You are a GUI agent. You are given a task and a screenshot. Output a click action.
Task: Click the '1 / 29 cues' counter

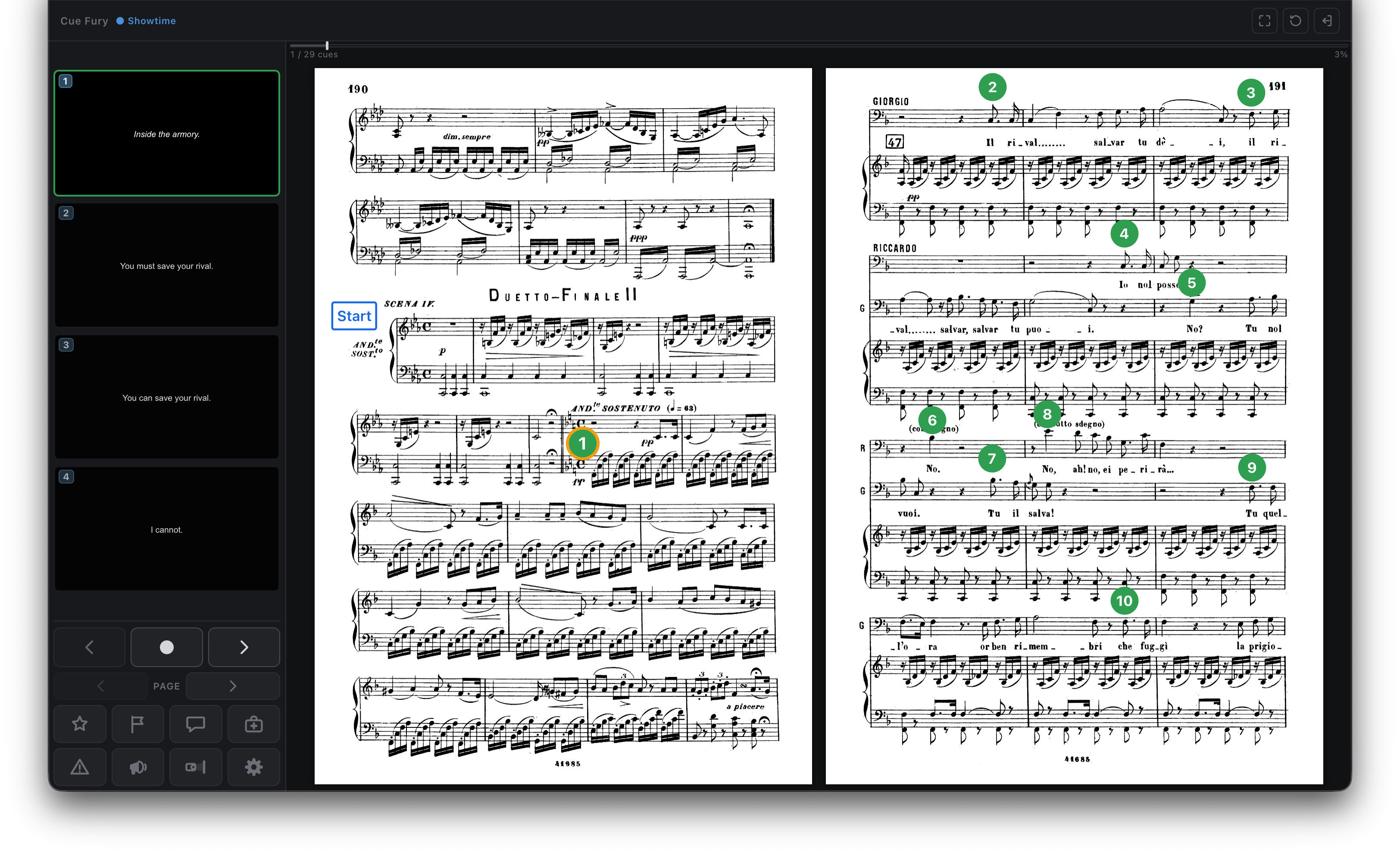pos(314,55)
